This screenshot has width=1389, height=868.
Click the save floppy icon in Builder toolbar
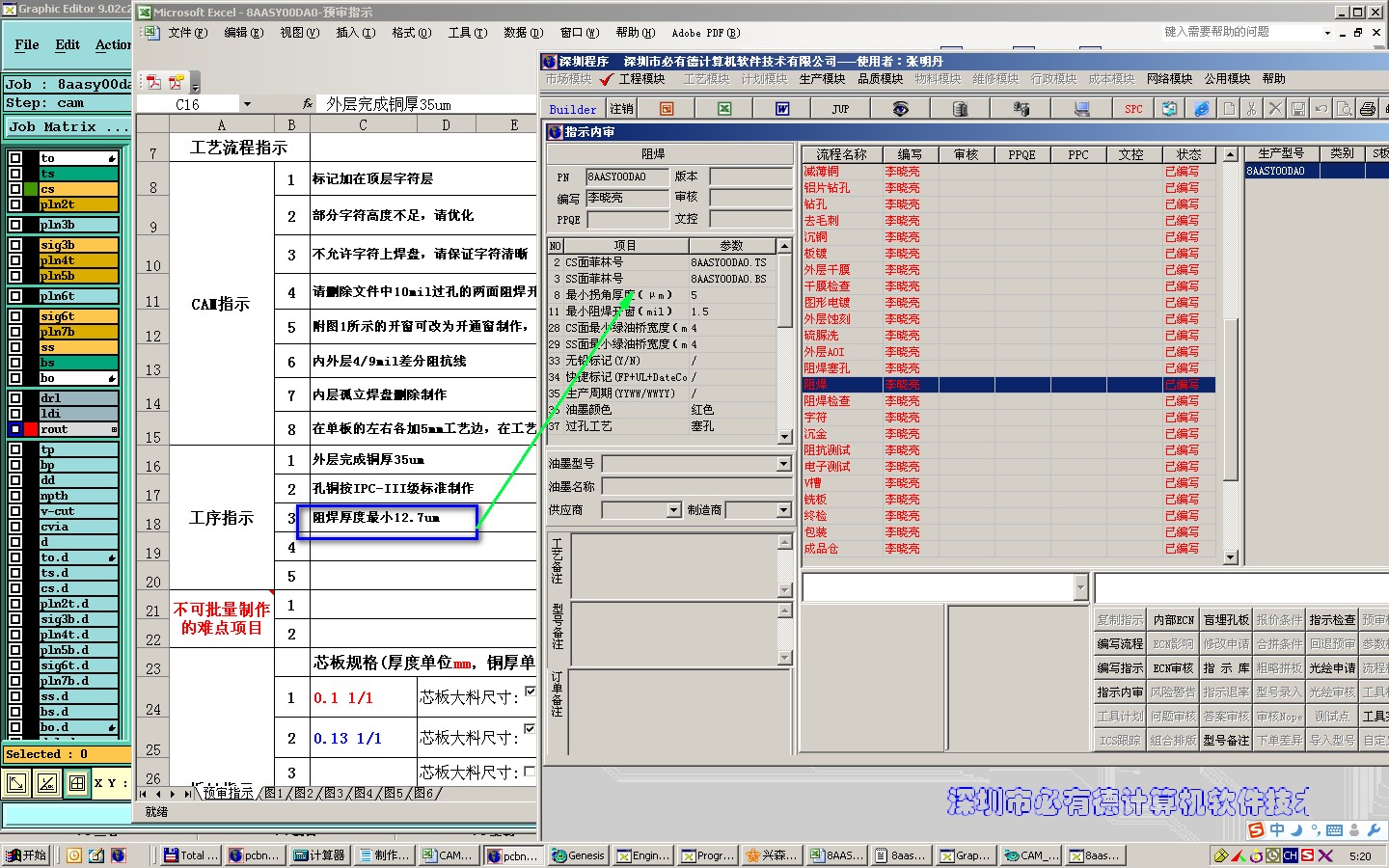[x=1298, y=109]
